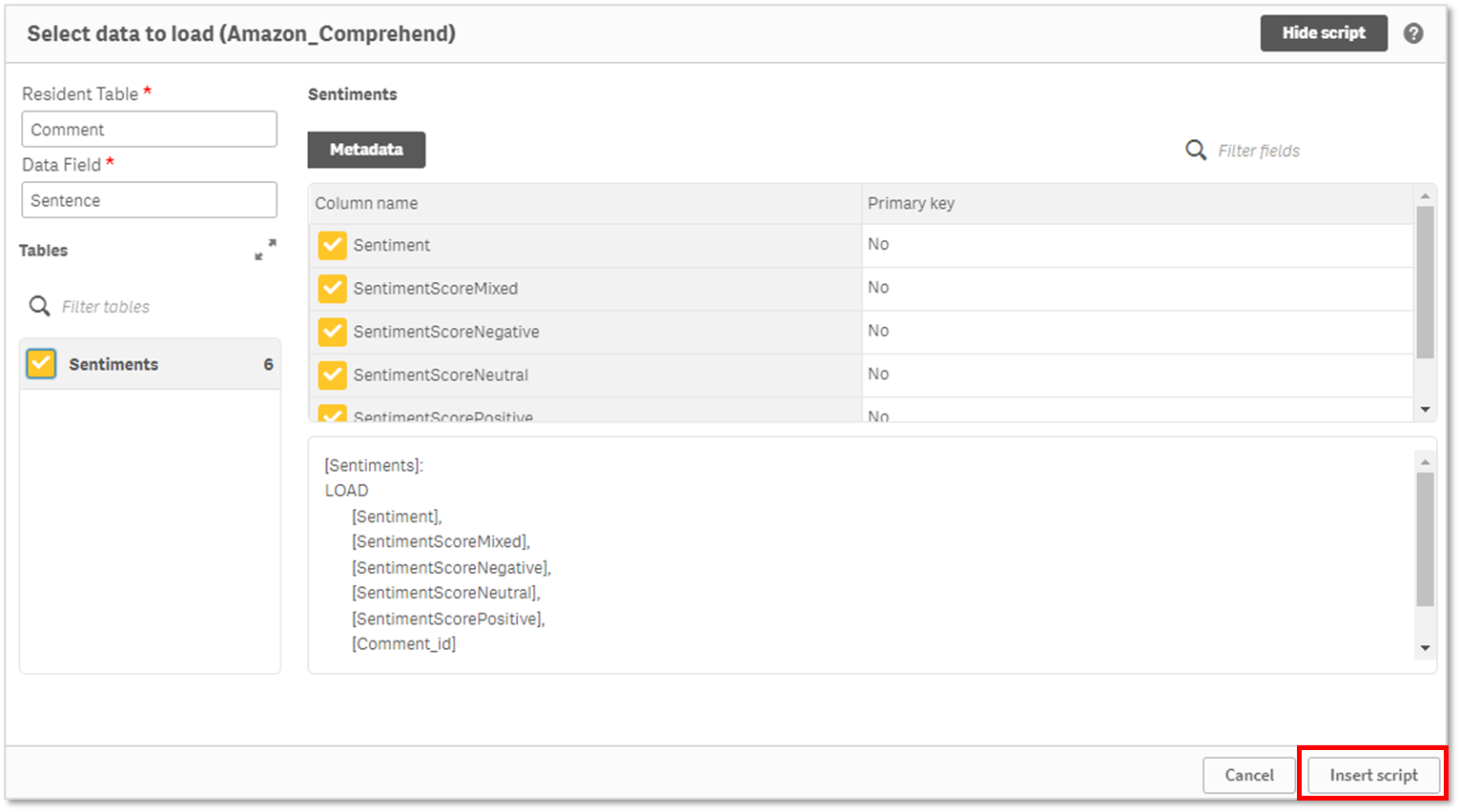This screenshot has height=812, width=1460.
Task: Toggle the SentimentScoreMixed checkbox
Action: pyautogui.click(x=332, y=288)
